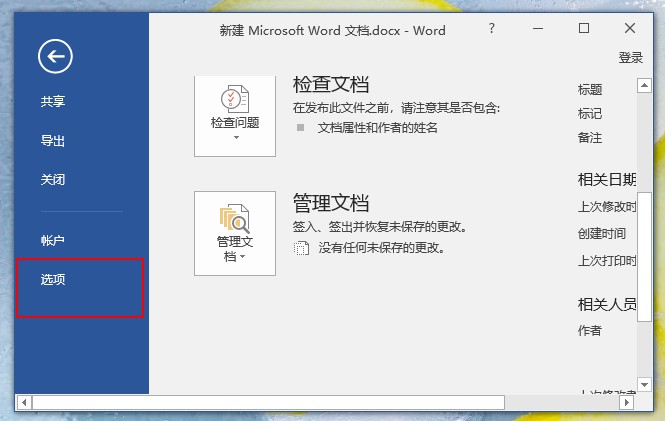Click the 没有任何未保存的更改 entry
665x421 pixels.
point(382,248)
